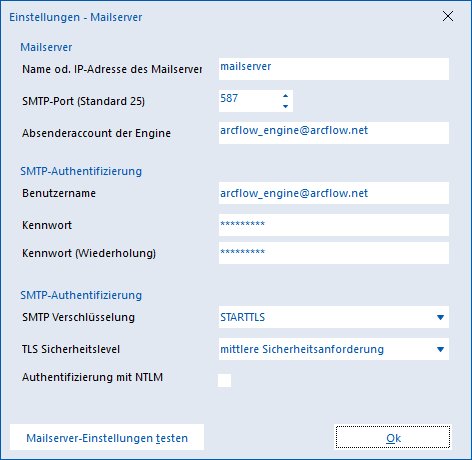The height and width of the screenshot is (460, 472).
Task: Increase SMTP port with up arrow
Action: click(285, 96)
